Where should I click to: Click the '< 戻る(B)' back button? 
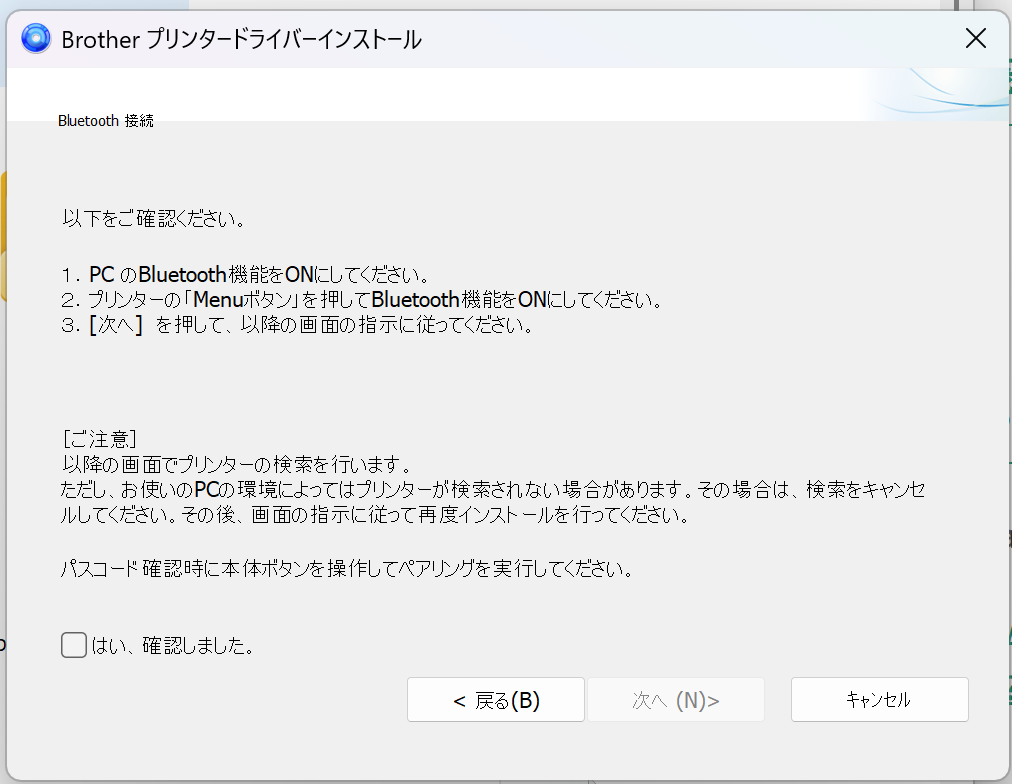coord(496,699)
